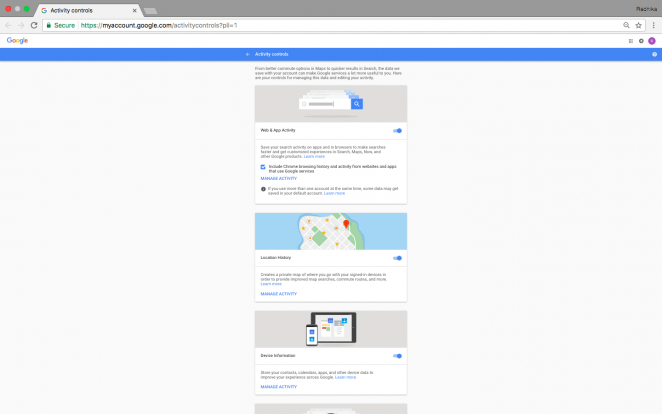Select the Activity controls browser tab

coord(89,10)
